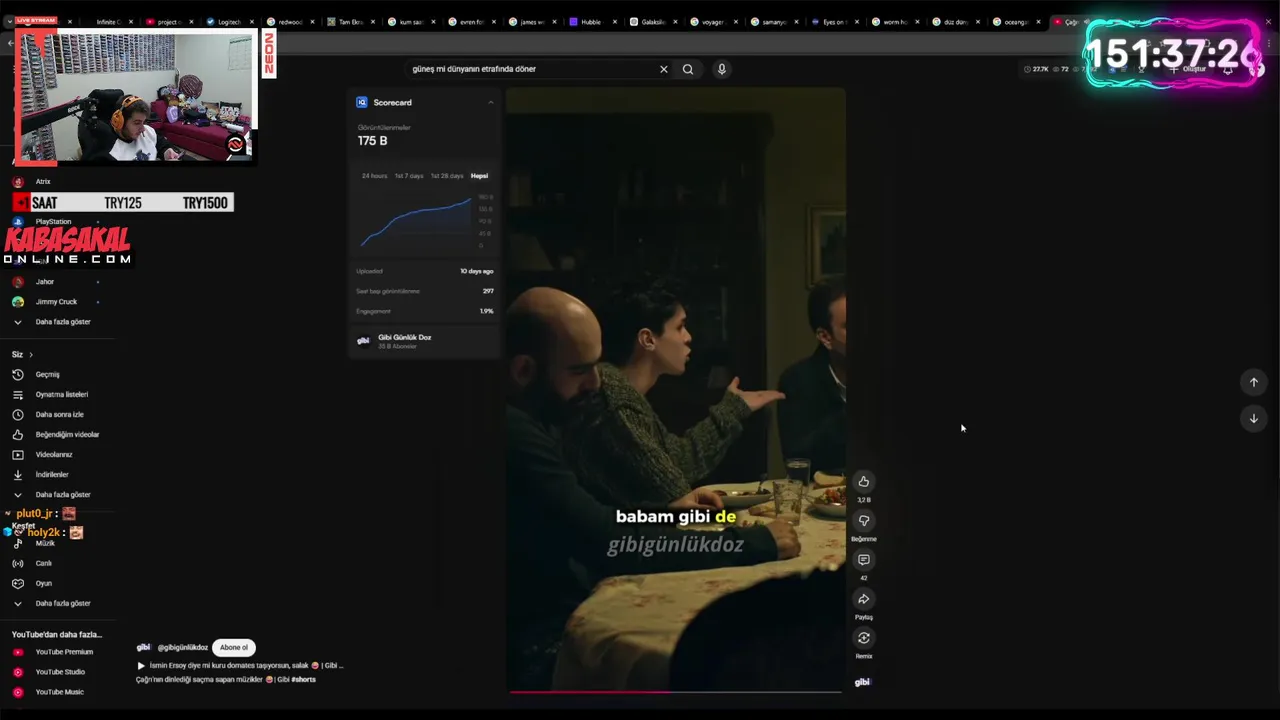
Task: Open YouTube Music link
Action: click(x=59, y=692)
